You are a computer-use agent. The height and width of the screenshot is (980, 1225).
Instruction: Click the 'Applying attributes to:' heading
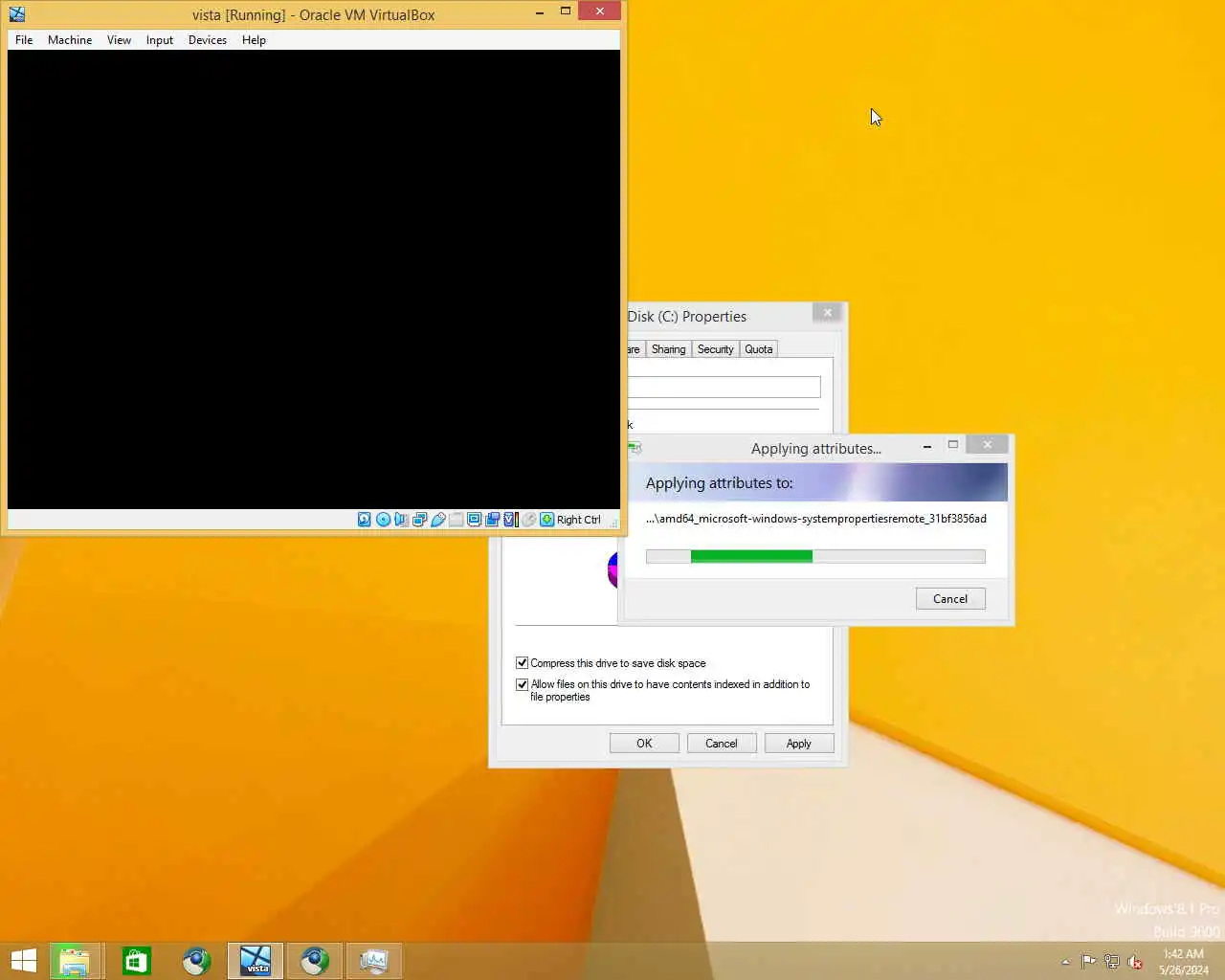click(720, 483)
